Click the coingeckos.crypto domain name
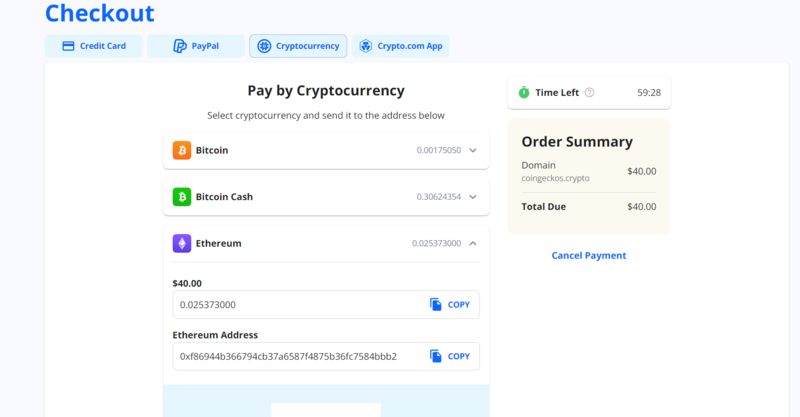The image size is (800, 417). tap(556, 178)
